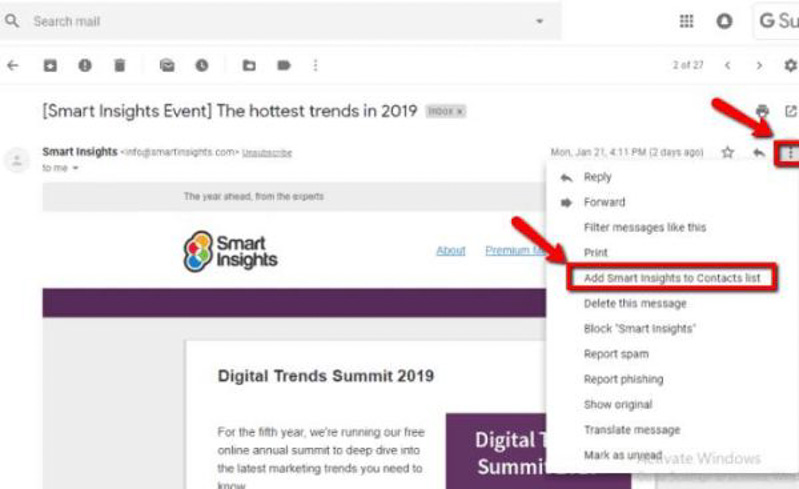Image resolution: width=799 pixels, height=489 pixels.
Task: Snooze this email clock icon
Action: tap(202, 65)
